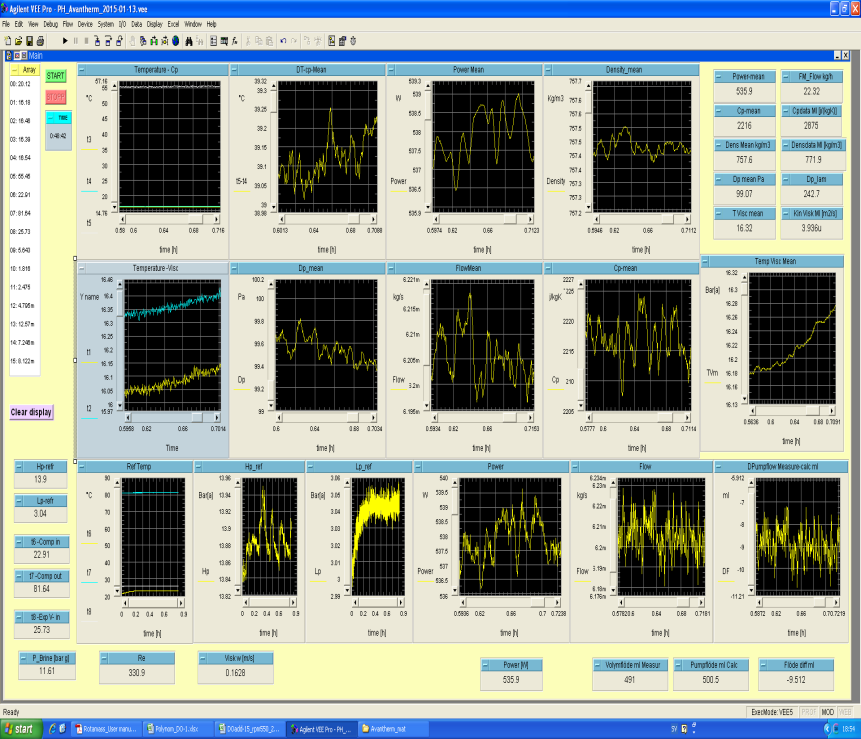Viewport: 861px width, 739px height.
Task: Click the Clear display button
Action: (31, 412)
